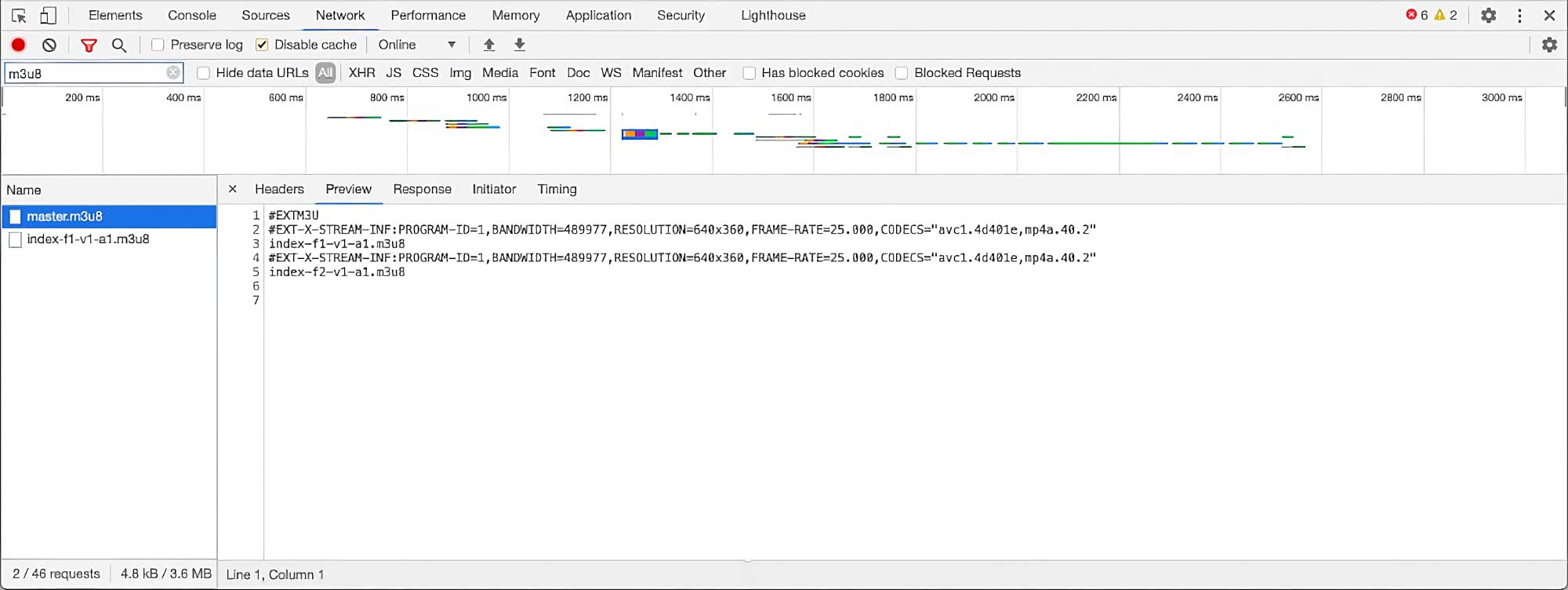Open the Console panel tab
Viewport: 1568px width, 590px height.
click(x=192, y=15)
